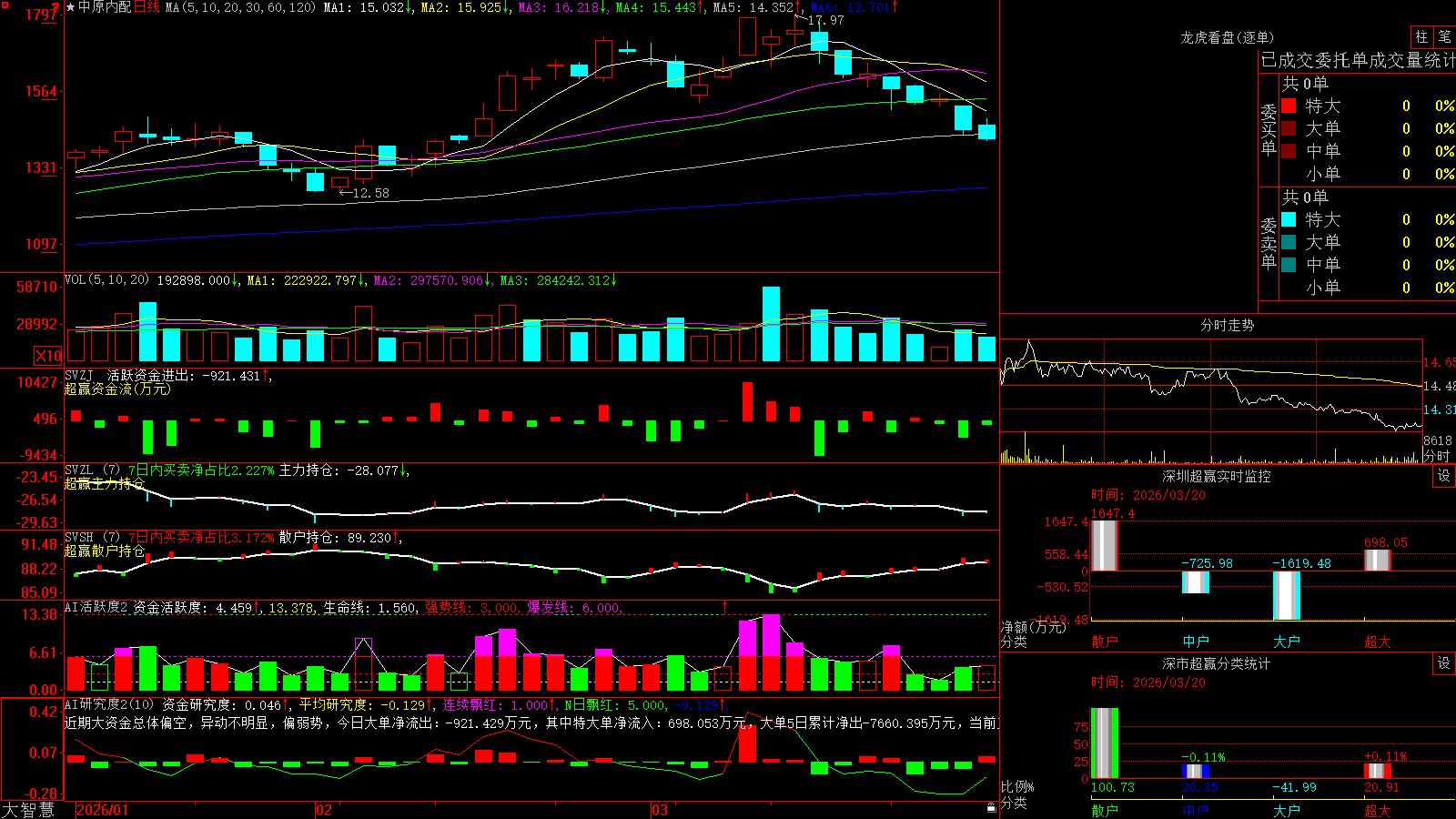Click the -1619.48 大户 bar value

tap(1301, 563)
